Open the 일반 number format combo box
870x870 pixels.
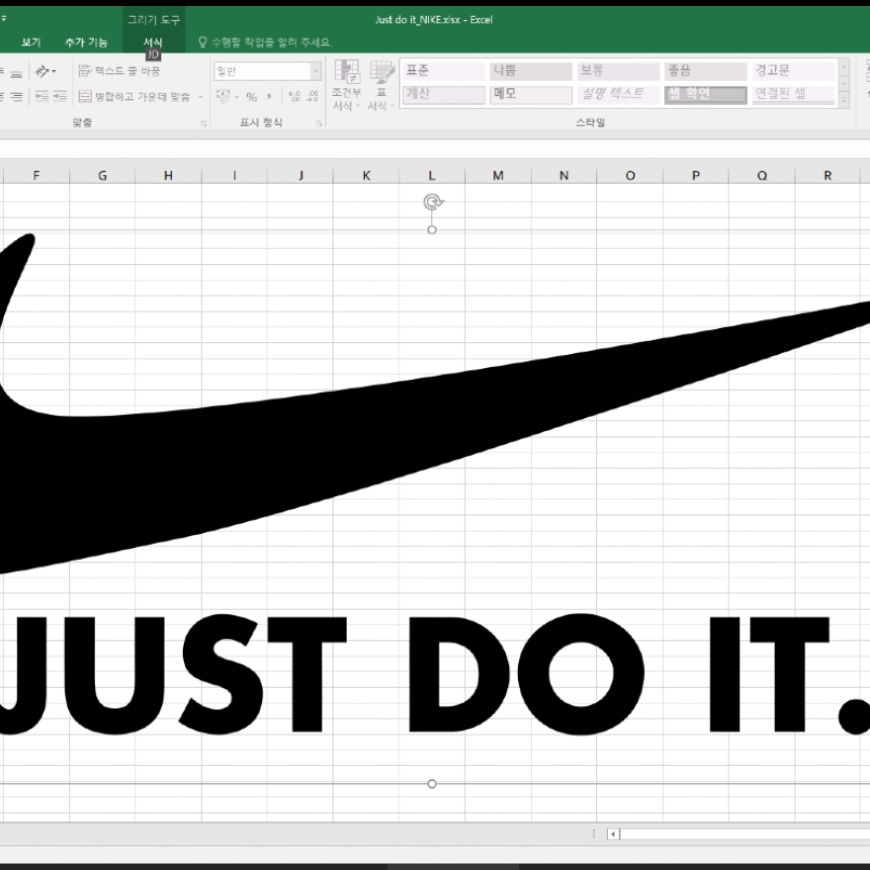[x=267, y=71]
